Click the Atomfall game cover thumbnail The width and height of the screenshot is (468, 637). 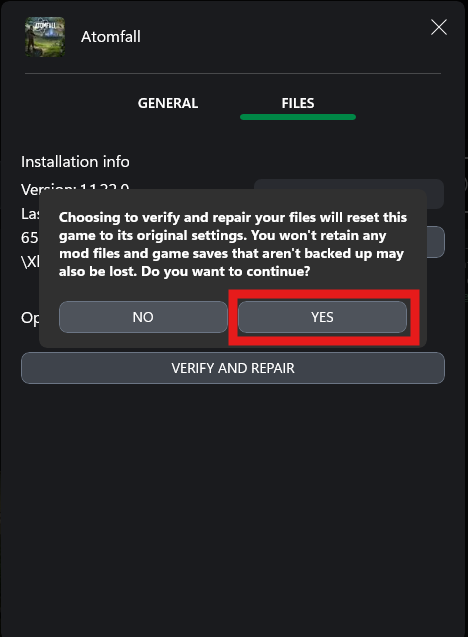click(x=45, y=37)
